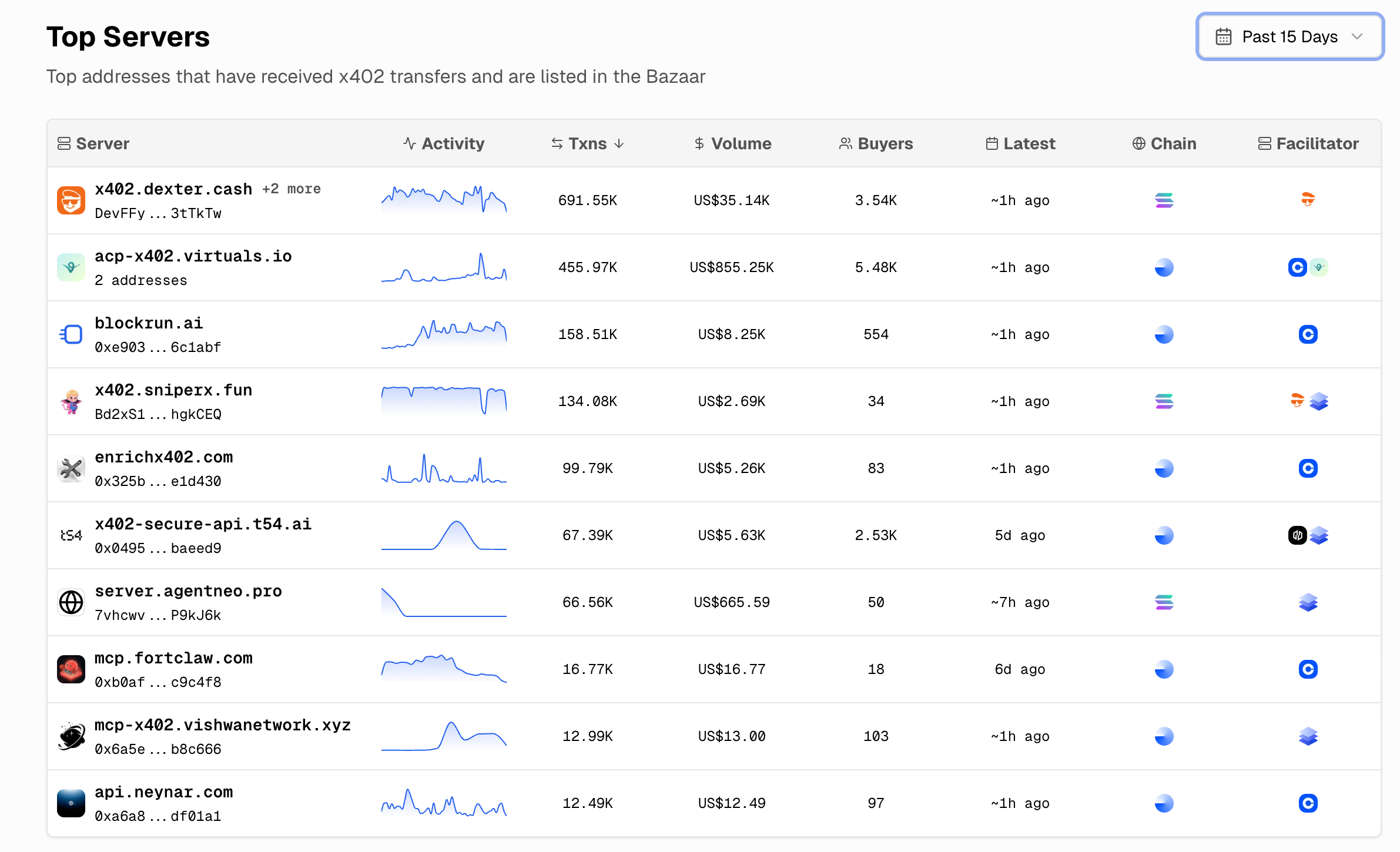Expand the '+2 more' addresses for x402.dexter.cash
Viewport: 1400px width, 852px height.
point(292,189)
